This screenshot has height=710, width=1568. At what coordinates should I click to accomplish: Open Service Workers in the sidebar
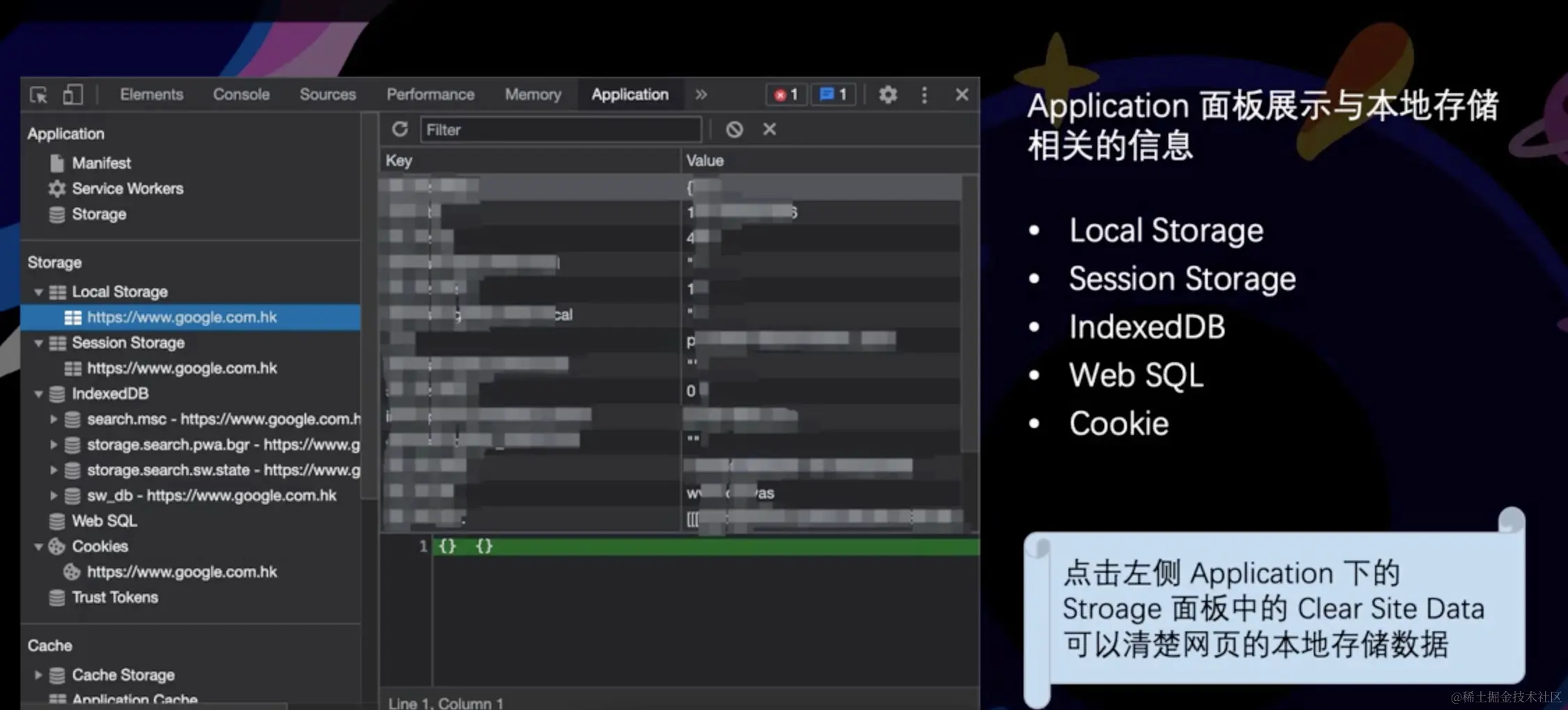coord(128,189)
